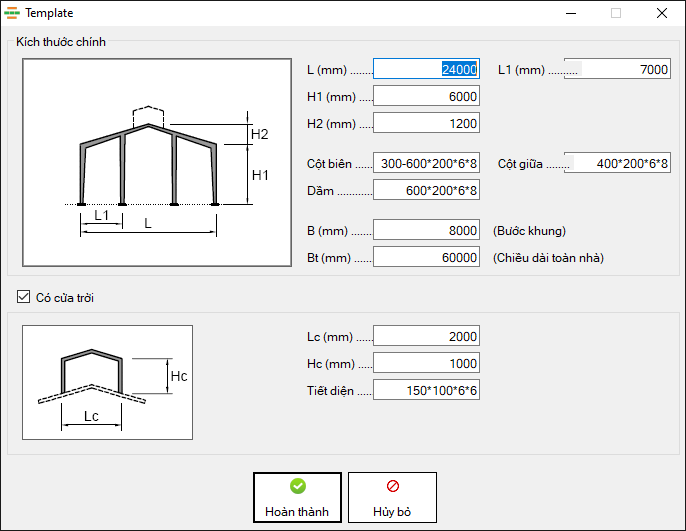Click the Tiết diện label

(330, 391)
